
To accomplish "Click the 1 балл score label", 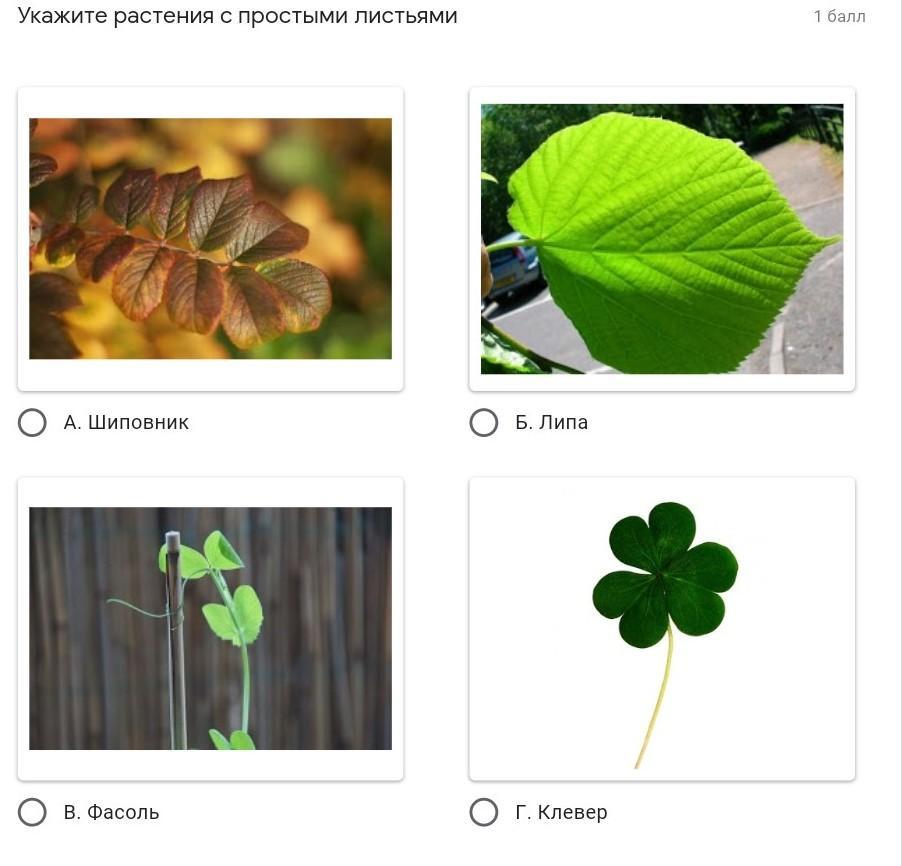I will tap(839, 17).
